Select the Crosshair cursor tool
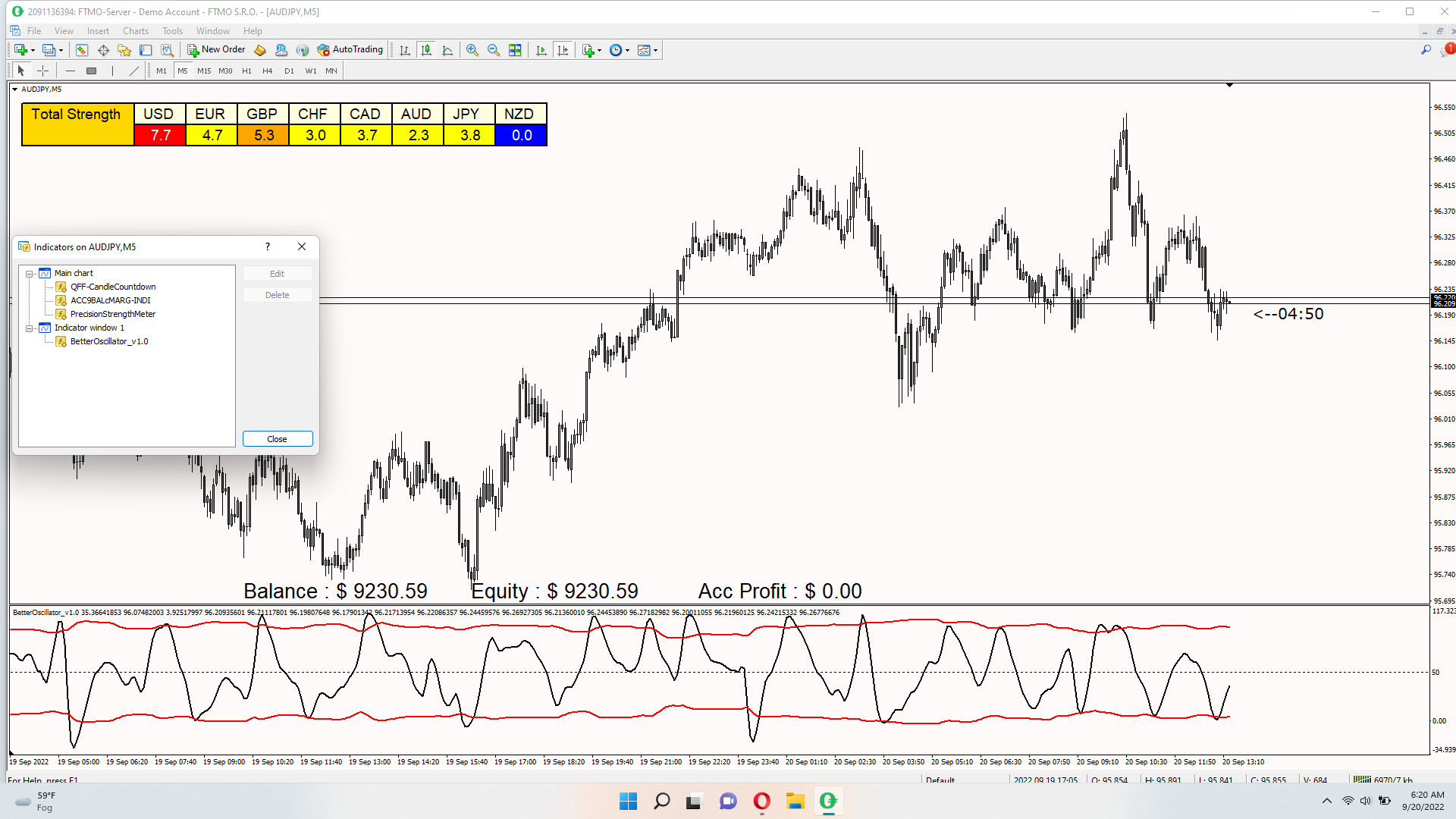The width and height of the screenshot is (1456, 819). pyautogui.click(x=43, y=71)
